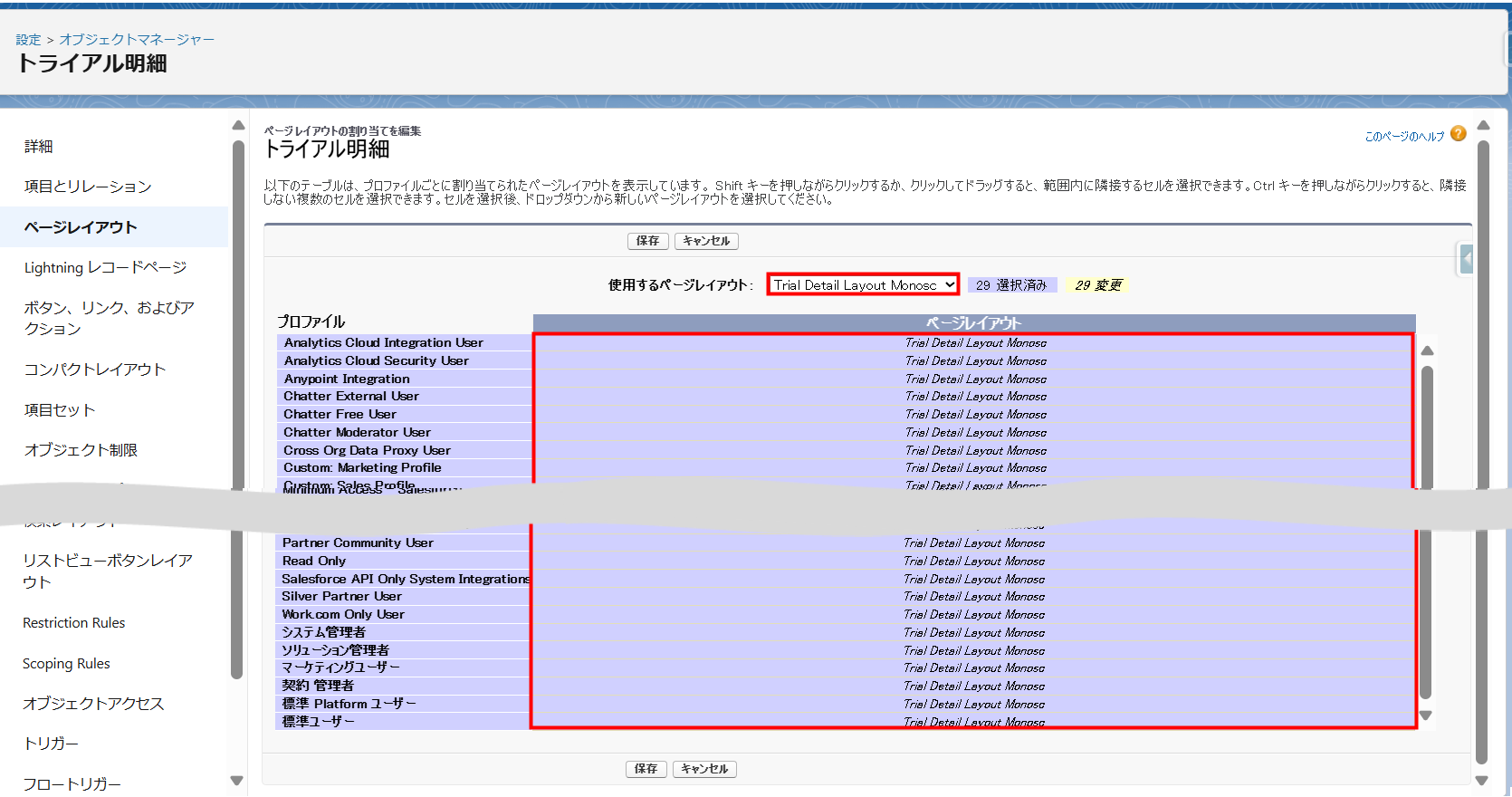The height and width of the screenshot is (797, 1512).
Task: Open Restriction Rules in the sidebar
Action: coord(74,623)
